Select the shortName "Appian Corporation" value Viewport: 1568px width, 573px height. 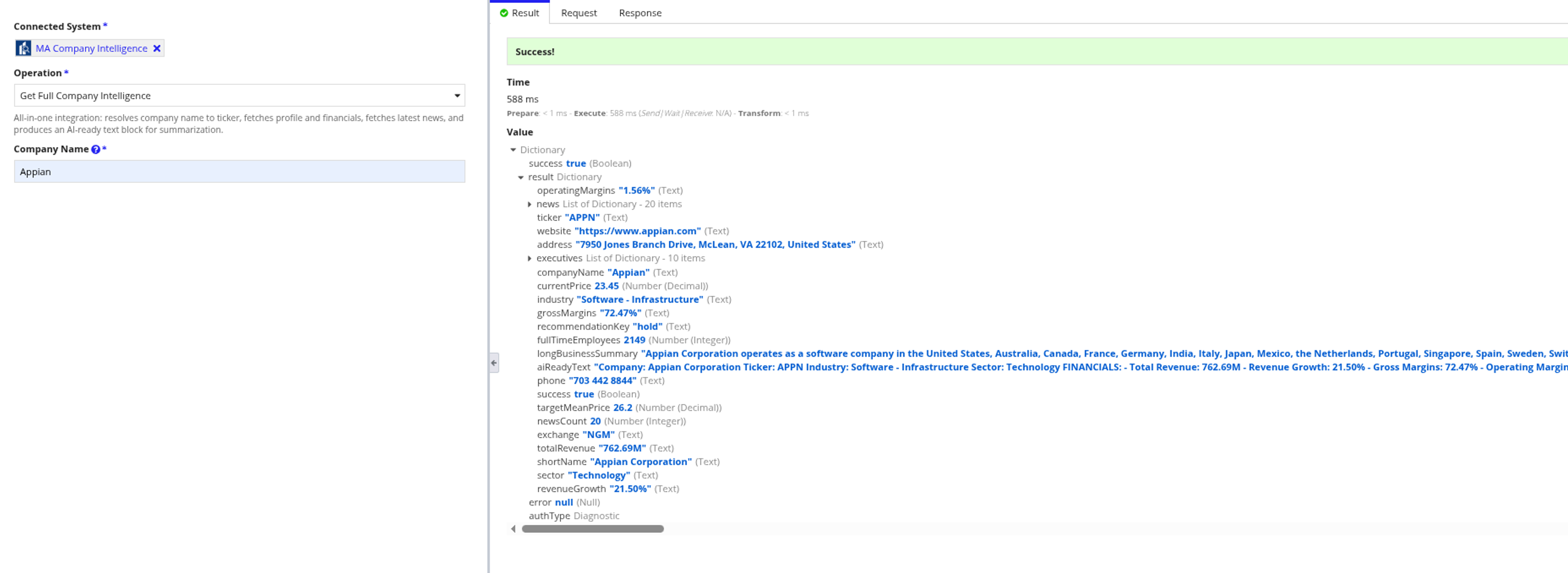pos(641,462)
